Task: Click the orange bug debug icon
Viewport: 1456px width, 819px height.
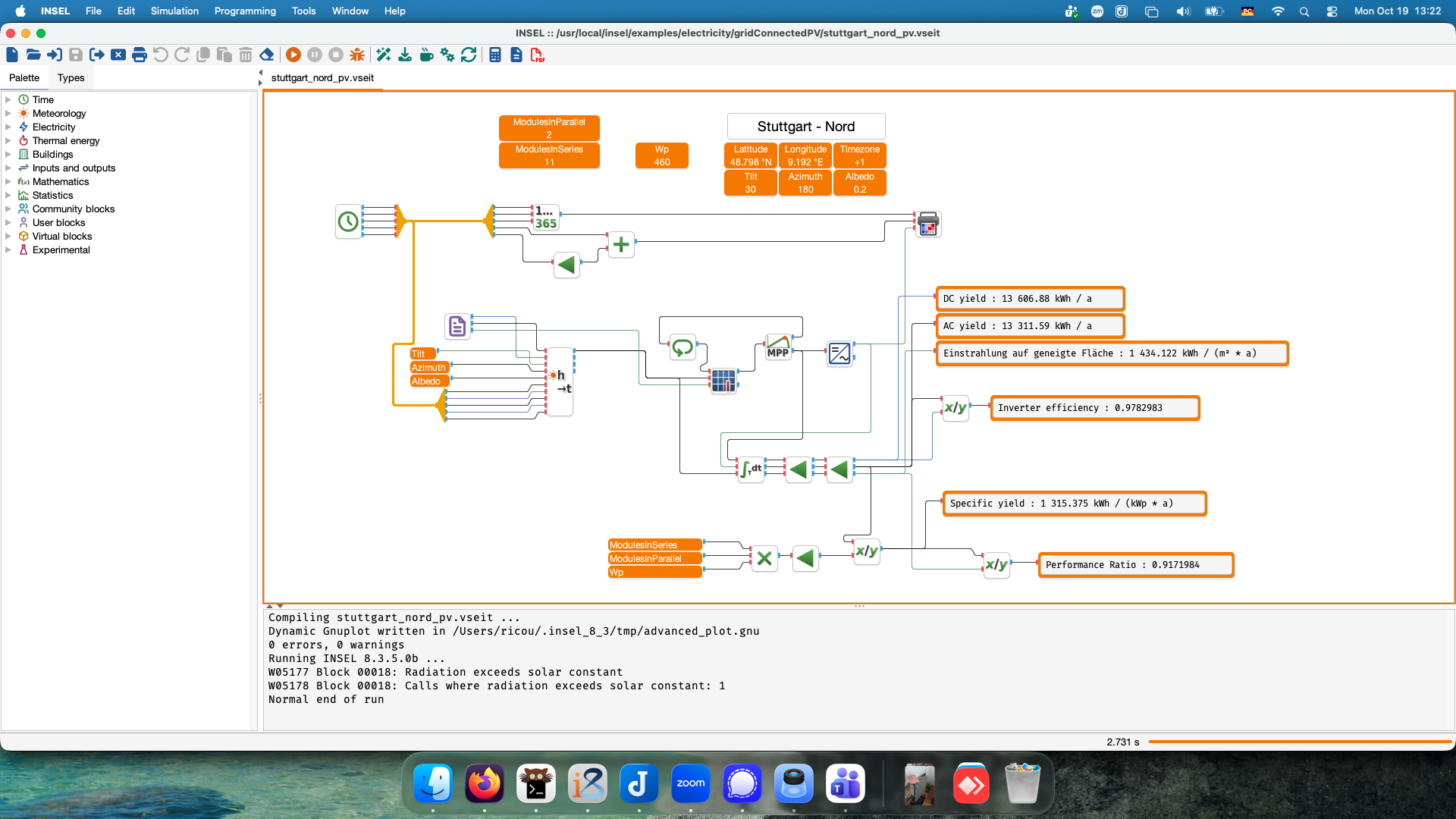Action: (x=357, y=55)
